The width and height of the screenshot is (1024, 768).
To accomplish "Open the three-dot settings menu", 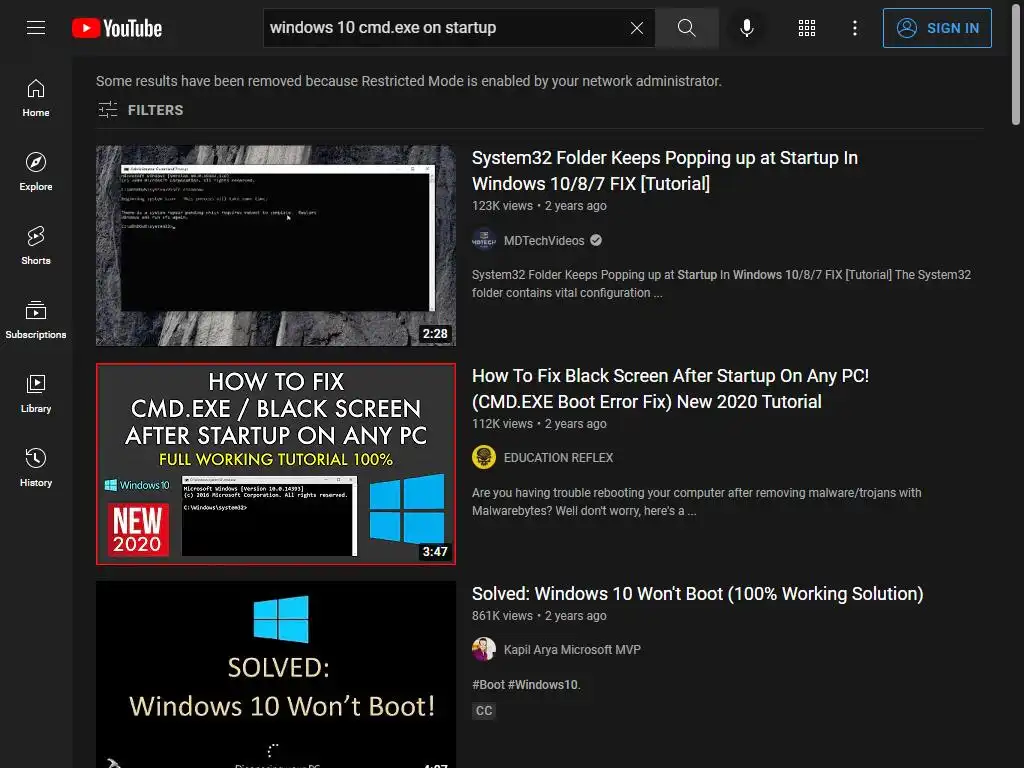I will tap(855, 27).
